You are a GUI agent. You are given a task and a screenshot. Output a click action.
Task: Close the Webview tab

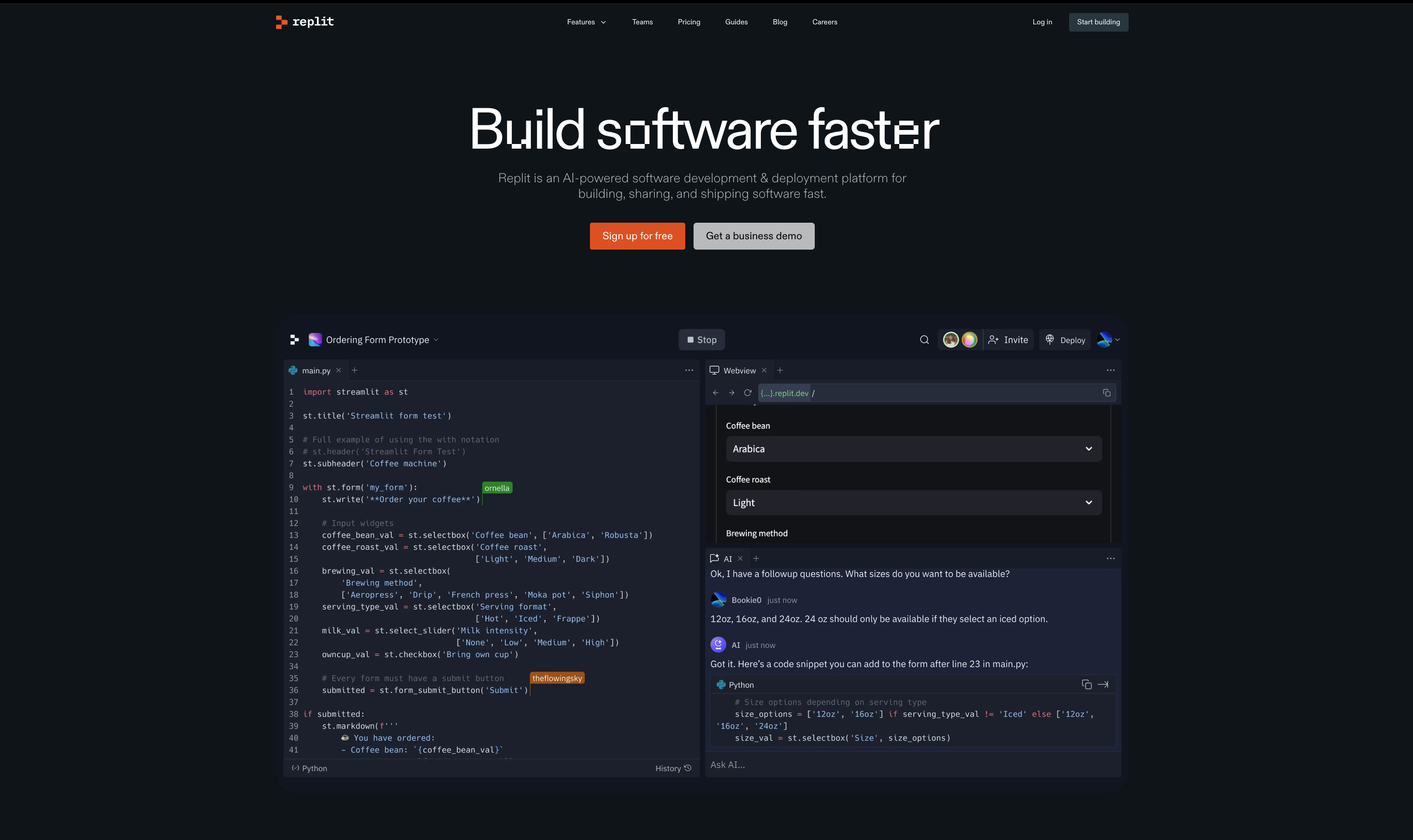[x=763, y=370]
